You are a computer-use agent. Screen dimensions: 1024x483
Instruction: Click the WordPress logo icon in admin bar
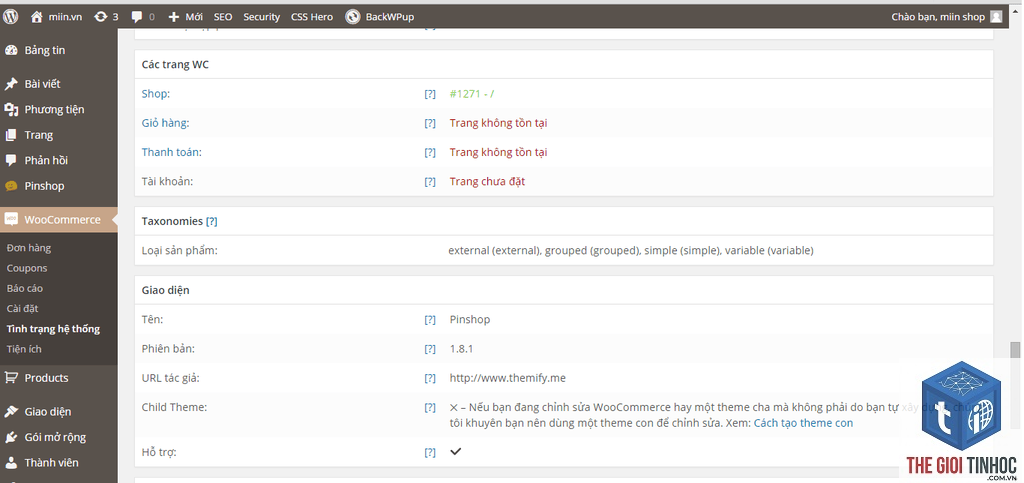pos(10,16)
